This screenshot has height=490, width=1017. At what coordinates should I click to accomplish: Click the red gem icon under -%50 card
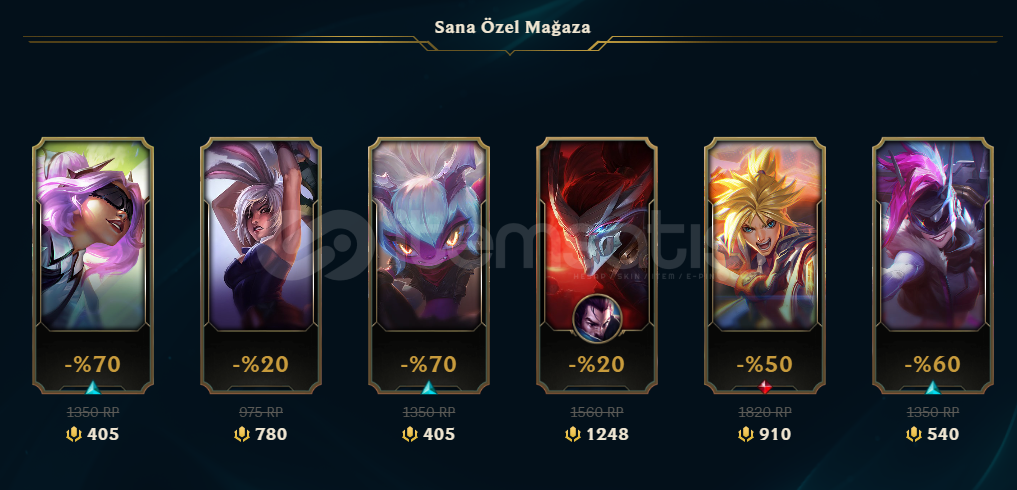765,388
